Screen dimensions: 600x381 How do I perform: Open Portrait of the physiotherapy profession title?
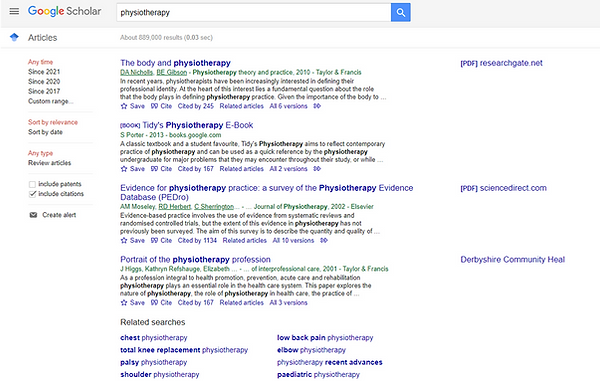195,259
